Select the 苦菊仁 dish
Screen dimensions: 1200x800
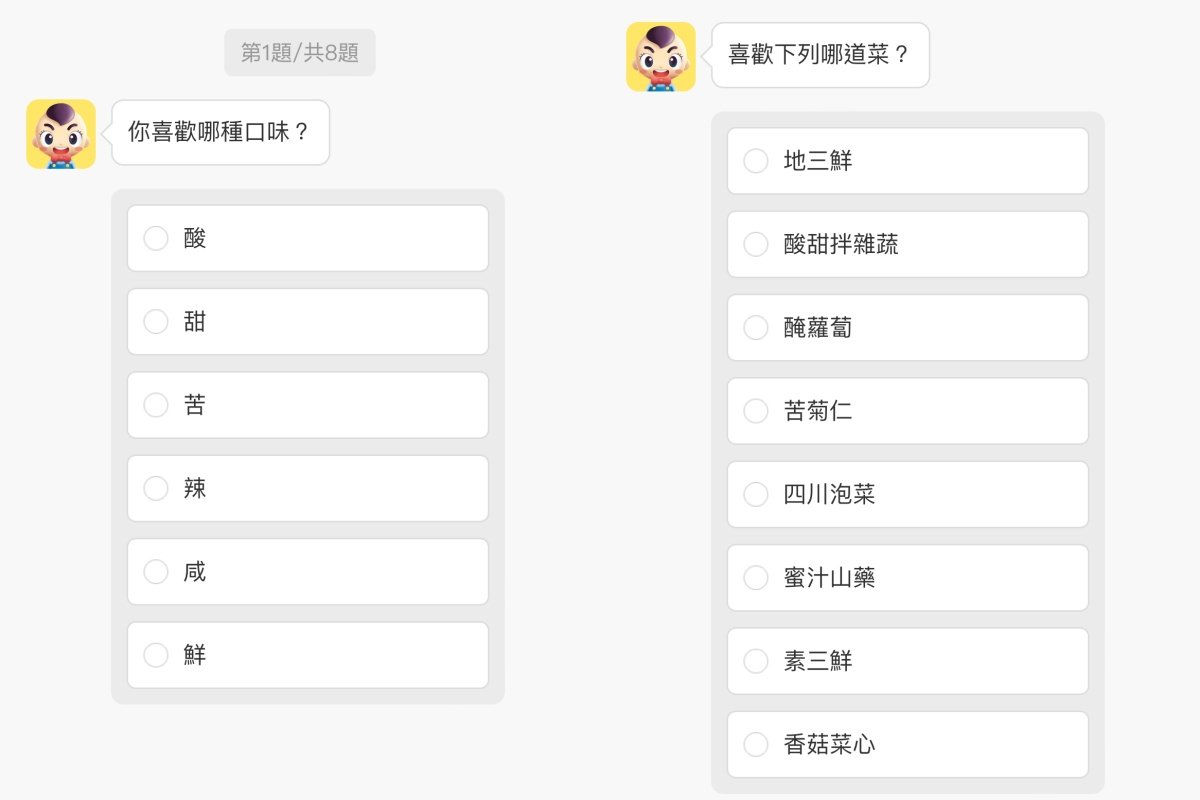tap(907, 410)
